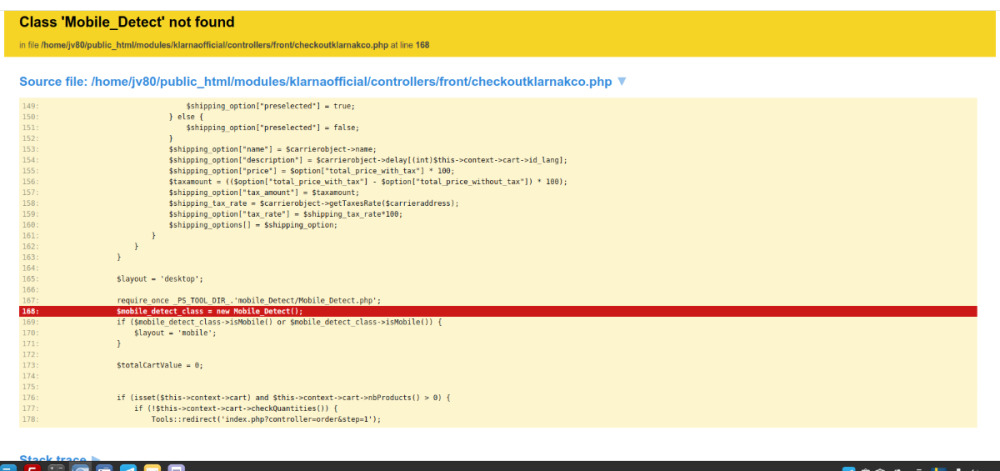Open the purple app icon in the taskbar

coord(176,468)
